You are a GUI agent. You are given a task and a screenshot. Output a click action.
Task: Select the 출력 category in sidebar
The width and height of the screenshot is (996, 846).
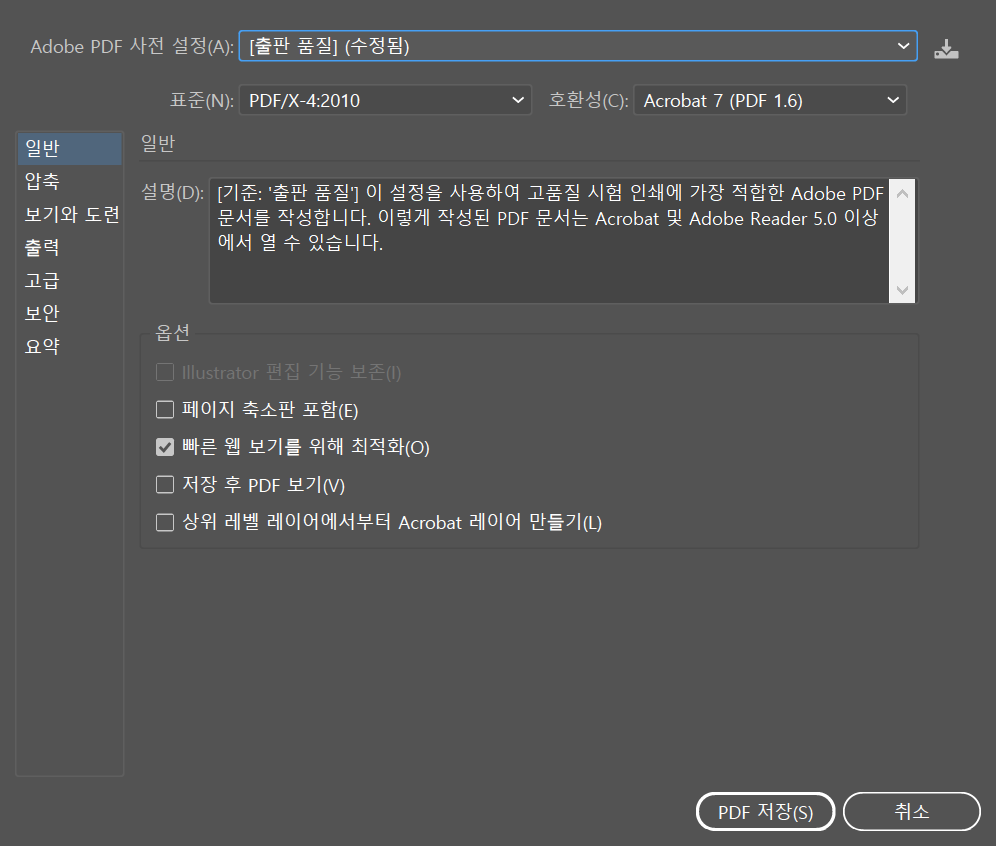point(69,248)
